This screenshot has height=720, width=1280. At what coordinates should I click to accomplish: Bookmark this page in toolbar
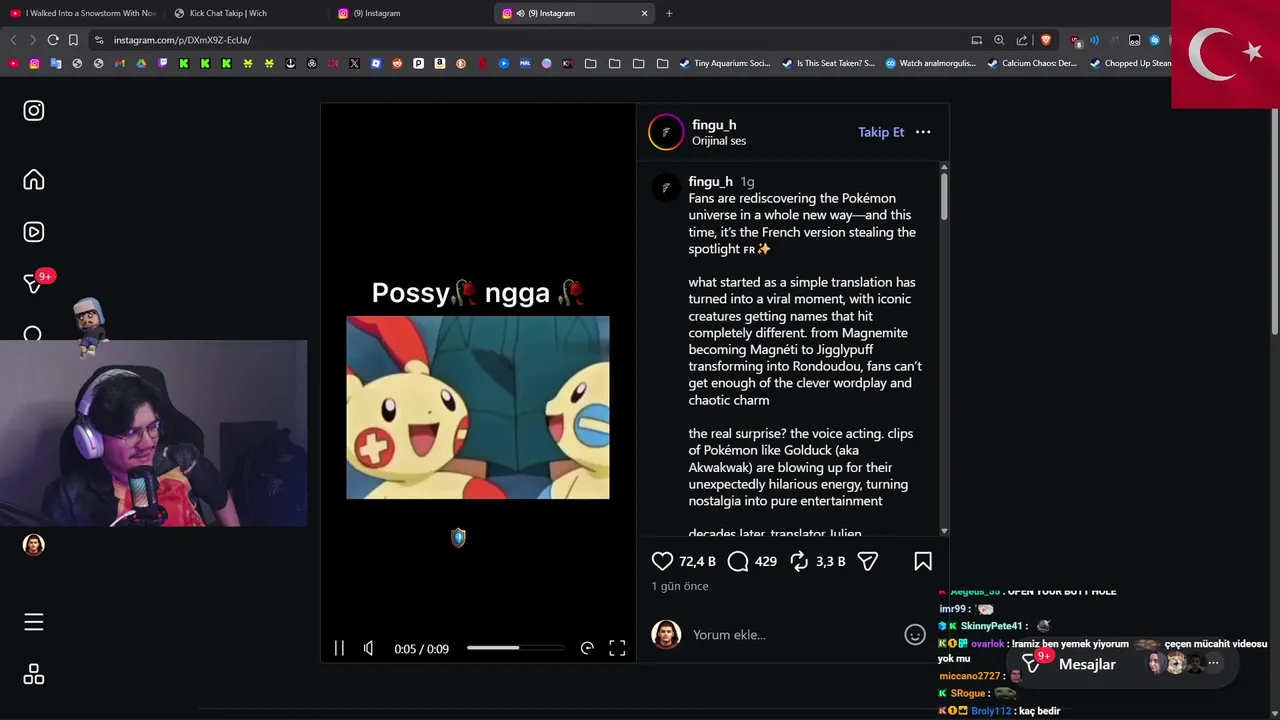pos(73,40)
